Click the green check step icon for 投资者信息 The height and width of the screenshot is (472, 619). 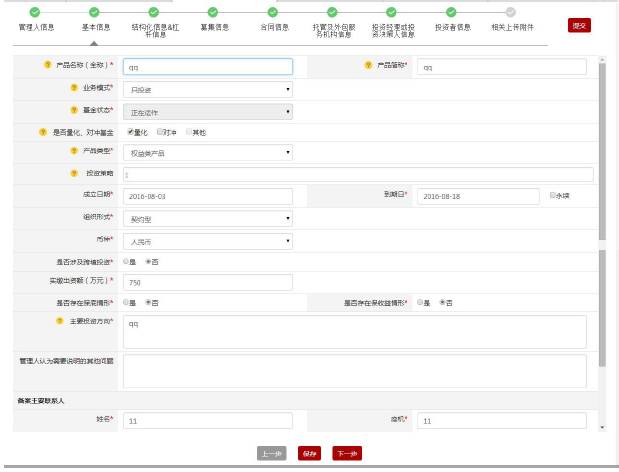[x=451, y=12]
